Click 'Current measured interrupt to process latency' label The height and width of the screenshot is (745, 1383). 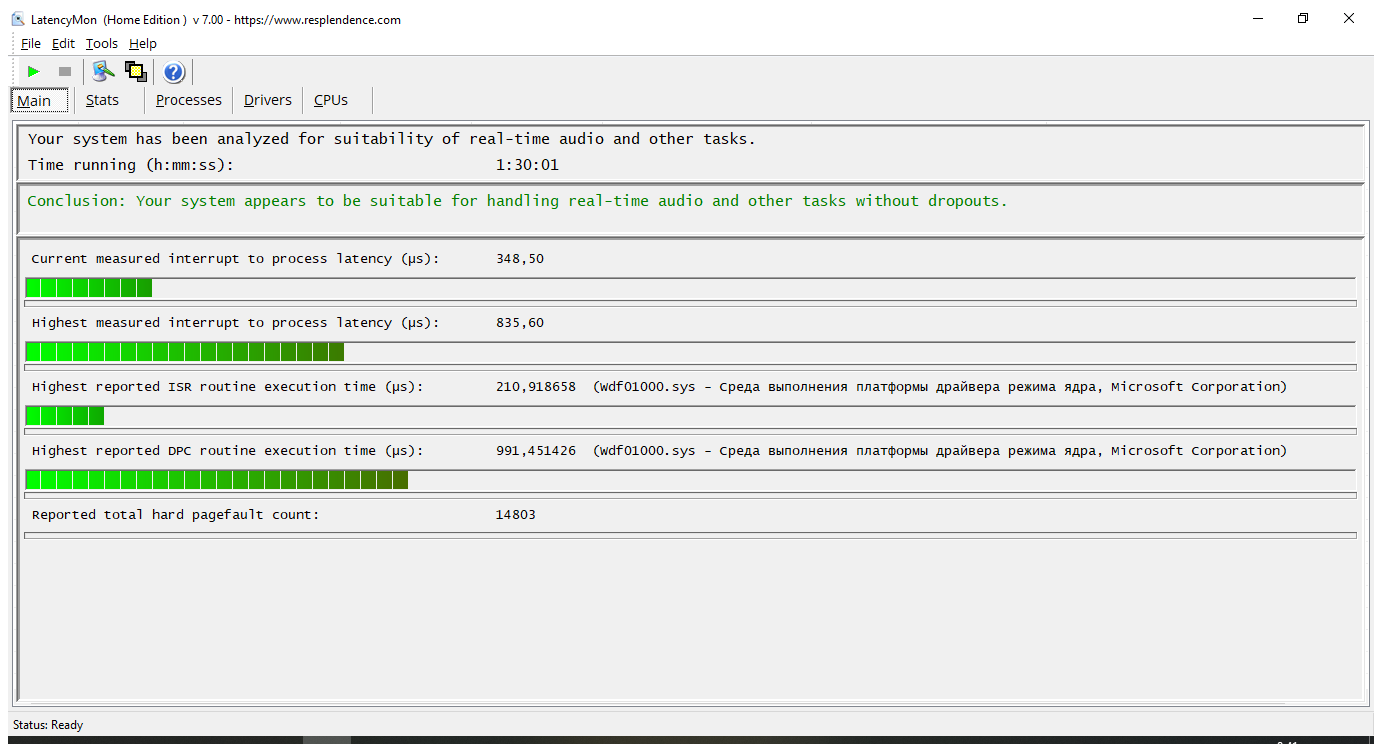pyautogui.click(x=236, y=259)
